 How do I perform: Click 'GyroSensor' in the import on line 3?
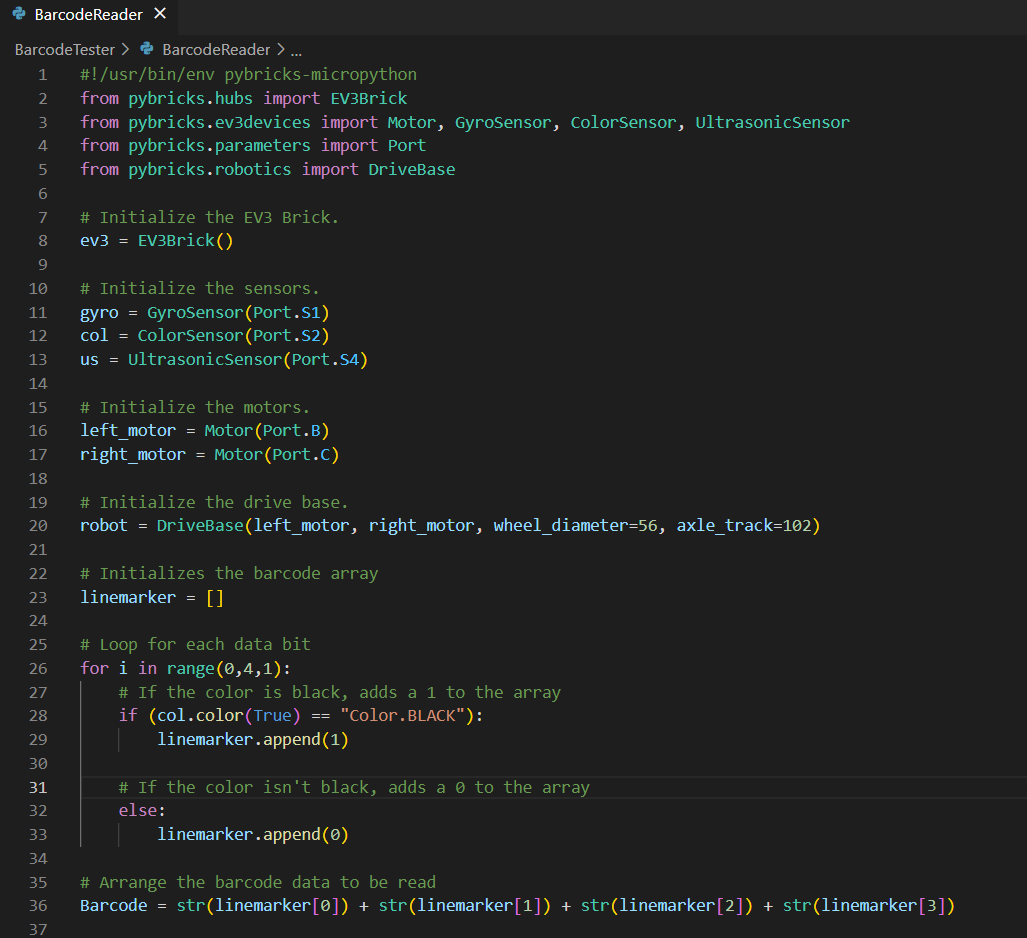tap(503, 122)
